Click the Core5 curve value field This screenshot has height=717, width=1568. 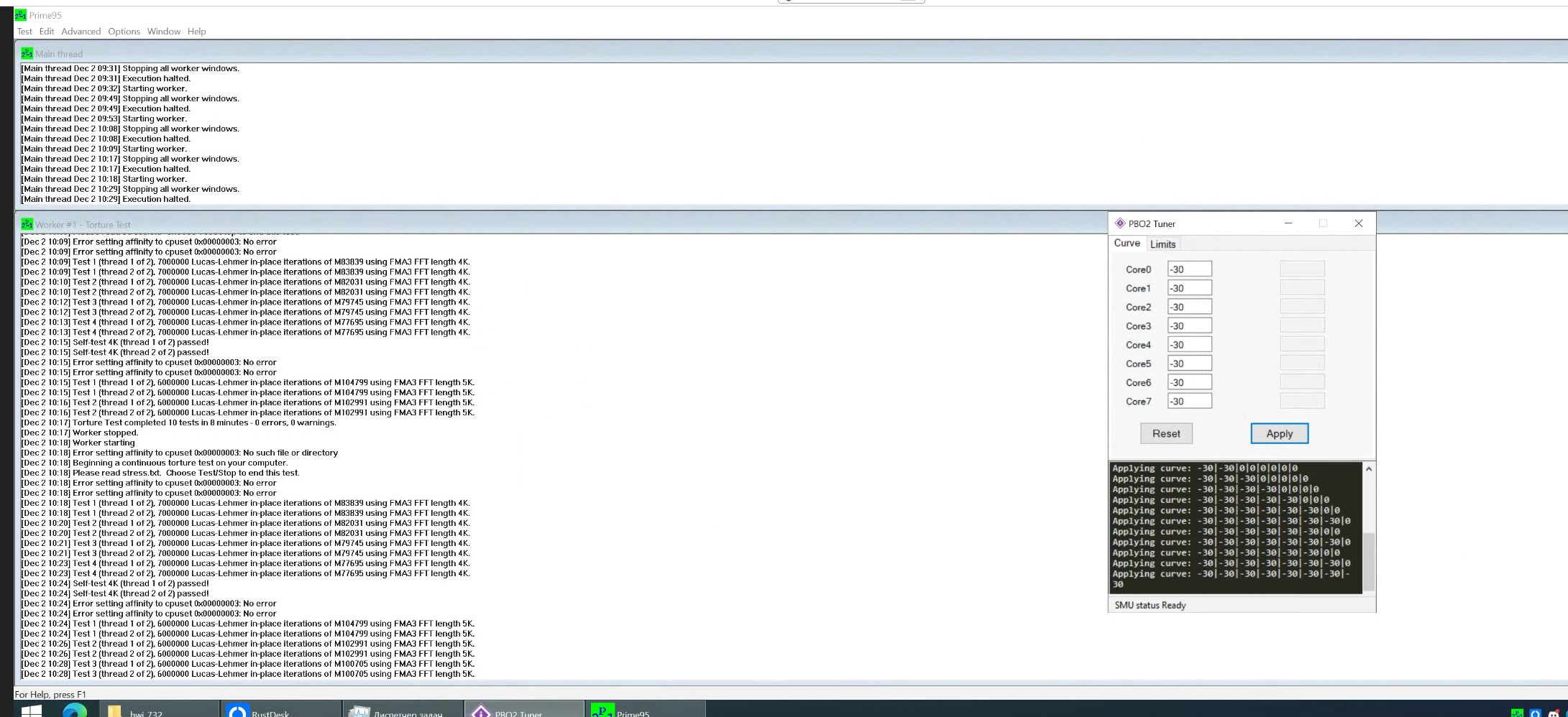(1189, 364)
